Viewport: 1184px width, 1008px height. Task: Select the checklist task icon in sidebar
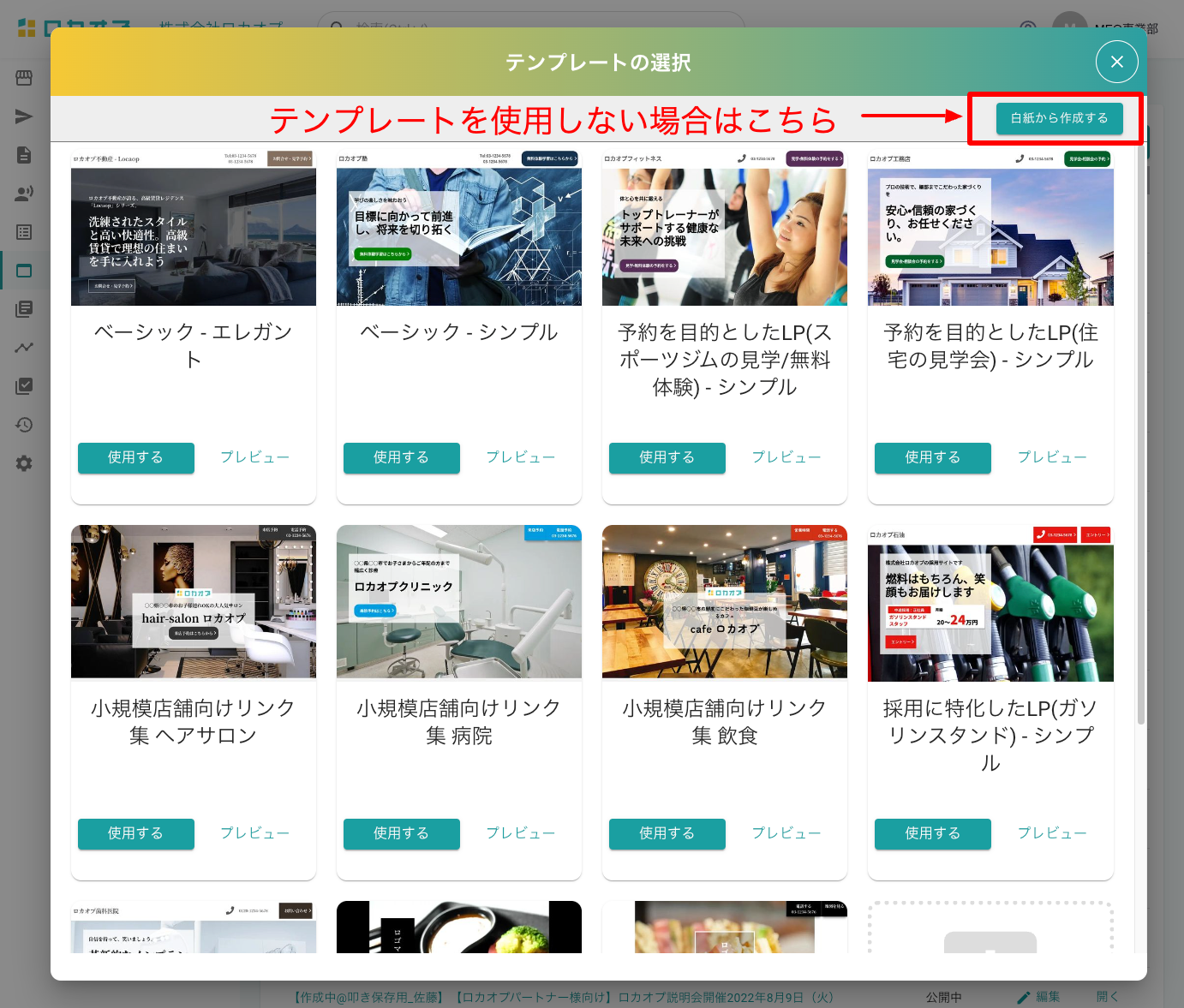click(x=24, y=386)
